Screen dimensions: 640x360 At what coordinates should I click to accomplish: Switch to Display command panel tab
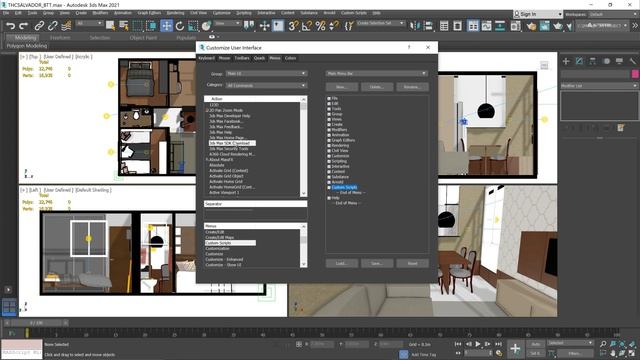(619, 61)
